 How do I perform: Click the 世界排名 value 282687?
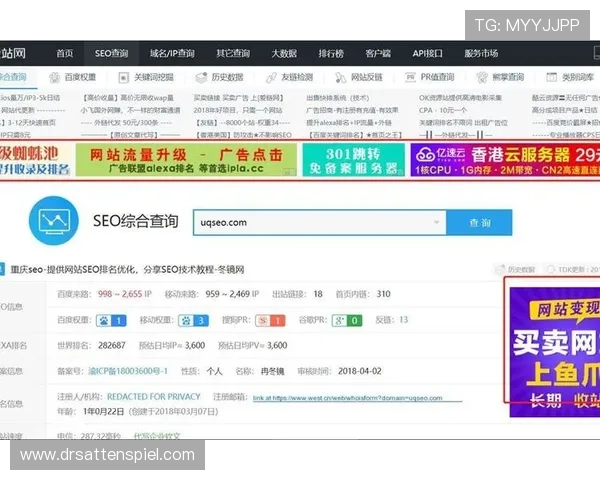point(112,346)
